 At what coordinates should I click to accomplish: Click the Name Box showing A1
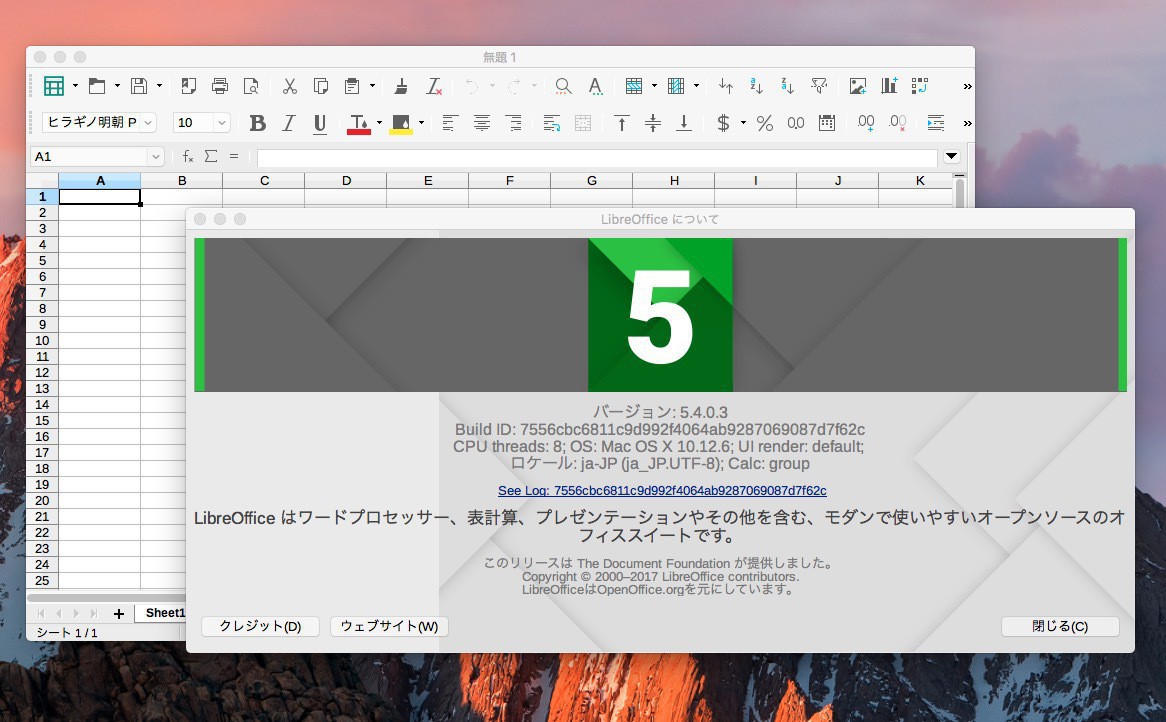97,156
